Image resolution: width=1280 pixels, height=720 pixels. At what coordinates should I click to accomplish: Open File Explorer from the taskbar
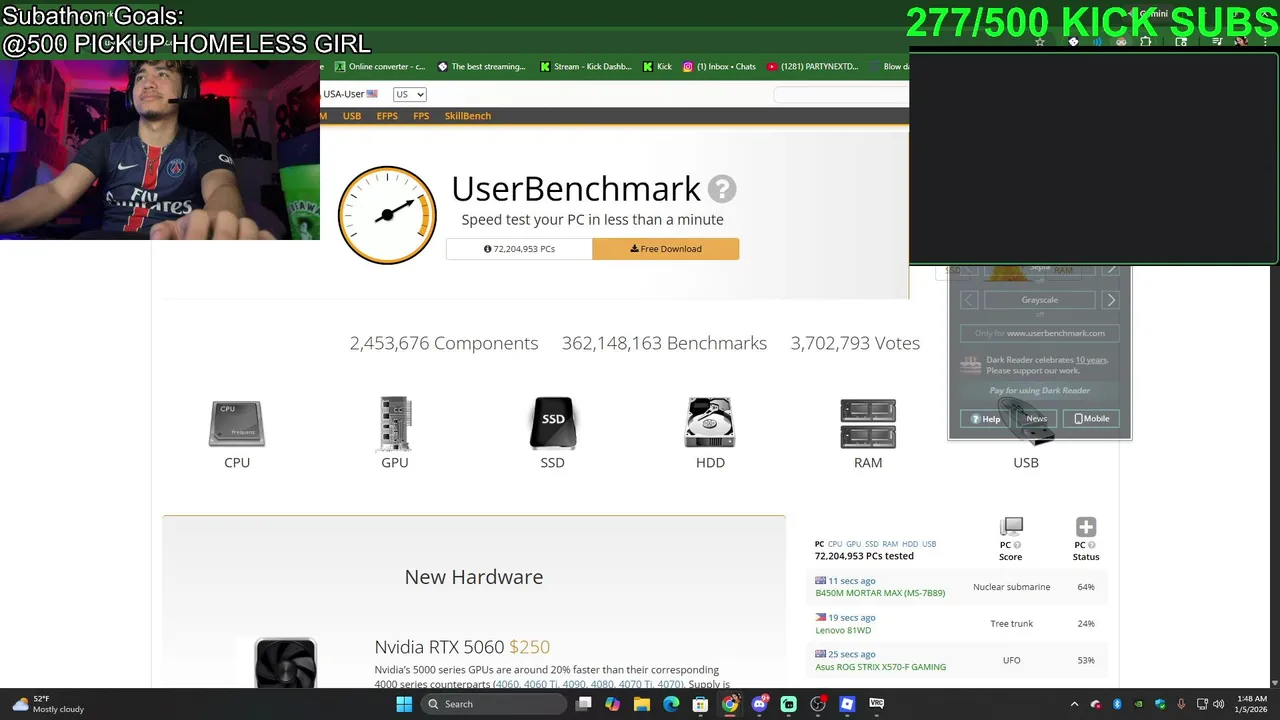642,704
